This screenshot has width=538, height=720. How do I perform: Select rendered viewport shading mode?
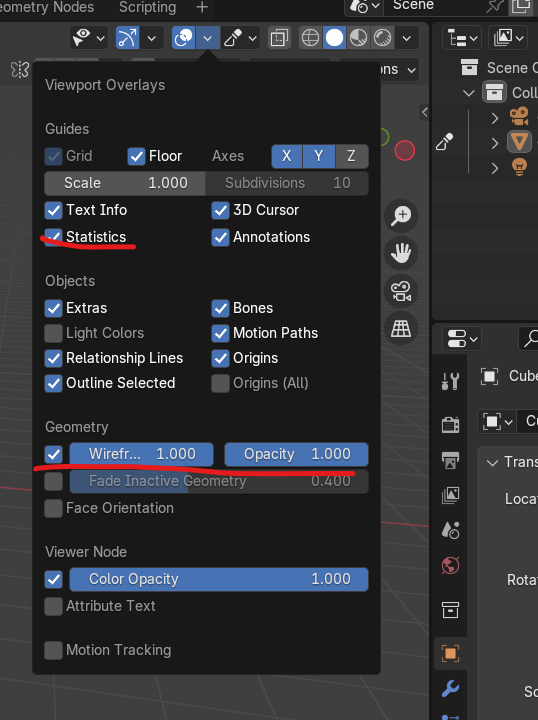tap(382, 38)
